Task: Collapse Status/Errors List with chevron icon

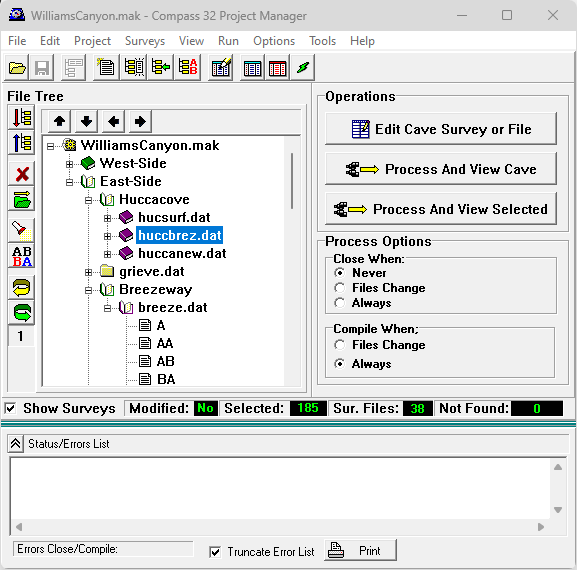Action: click(x=15, y=444)
